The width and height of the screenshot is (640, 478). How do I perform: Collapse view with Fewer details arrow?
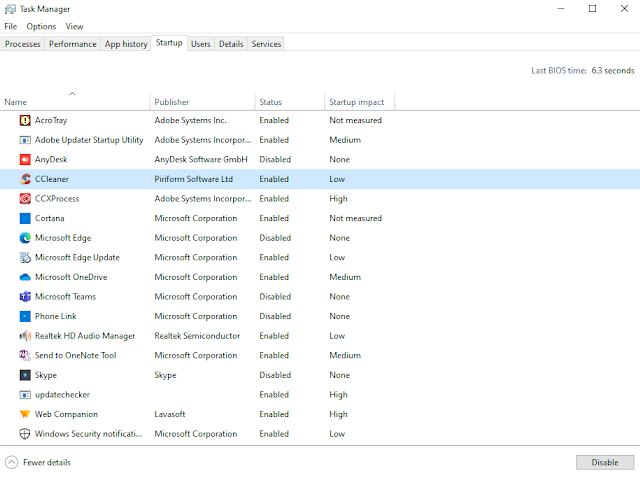11,462
